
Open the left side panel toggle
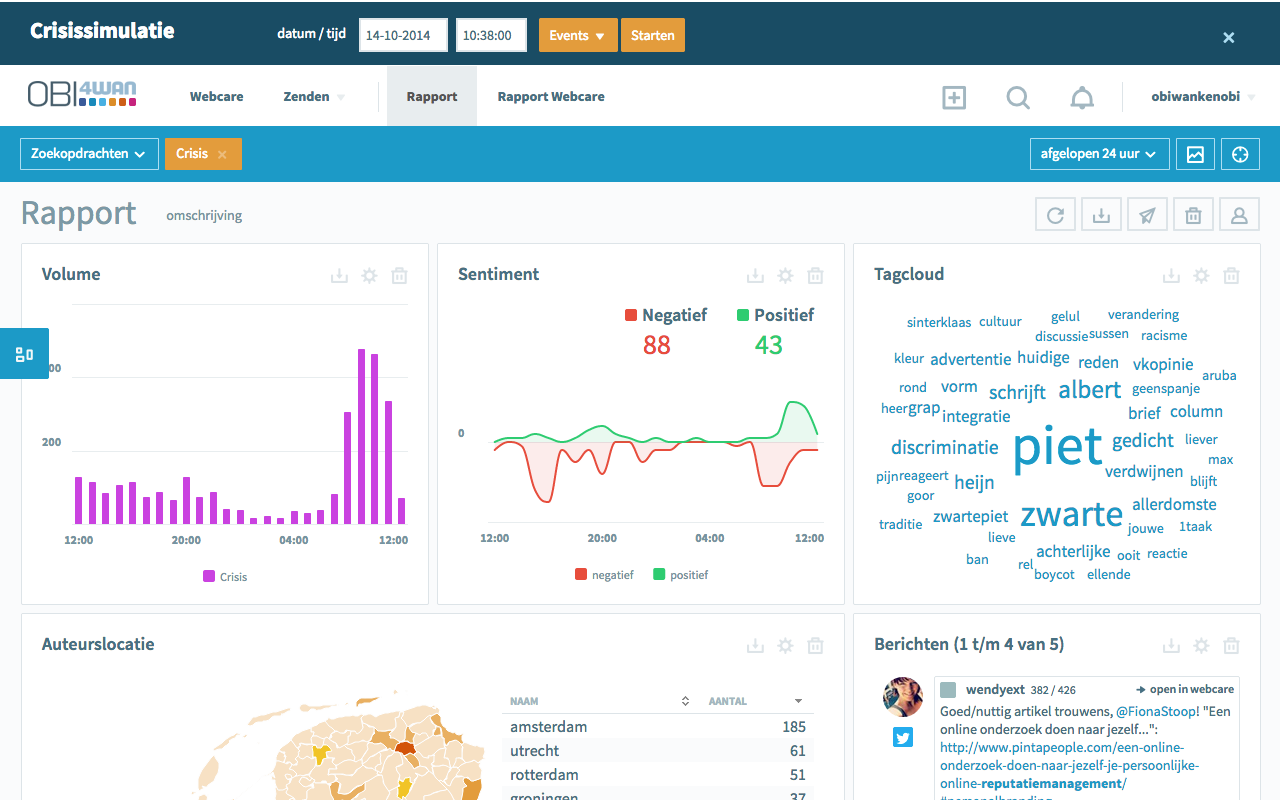[24, 354]
